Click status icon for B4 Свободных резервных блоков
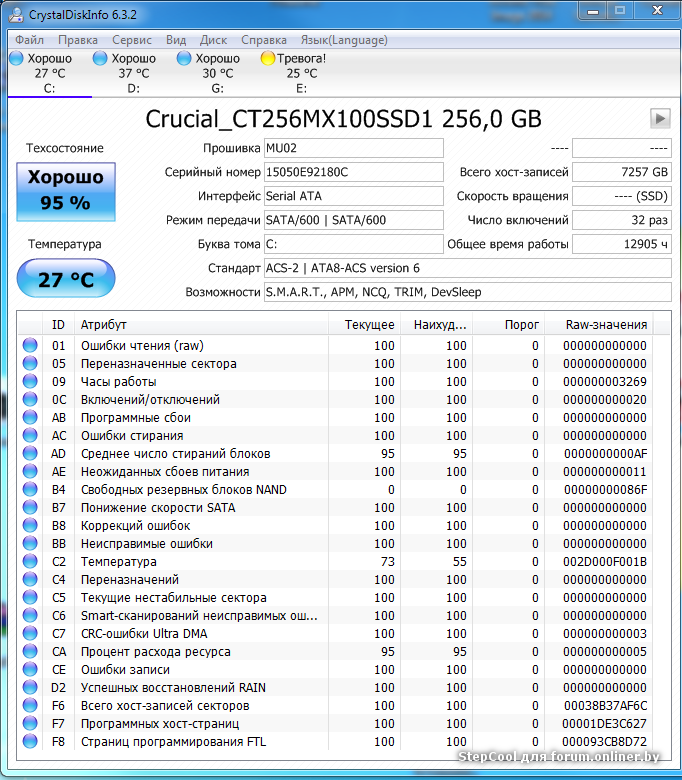This screenshot has height=780, width=682. [x=30, y=489]
